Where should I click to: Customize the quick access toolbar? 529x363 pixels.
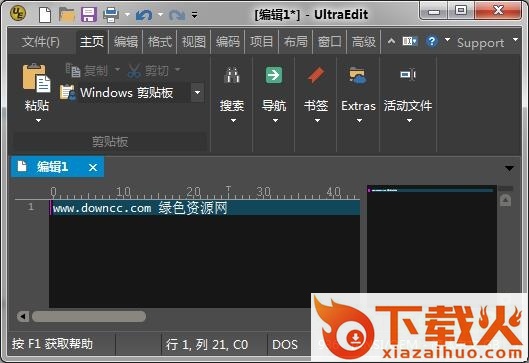[x=194, y=15]
